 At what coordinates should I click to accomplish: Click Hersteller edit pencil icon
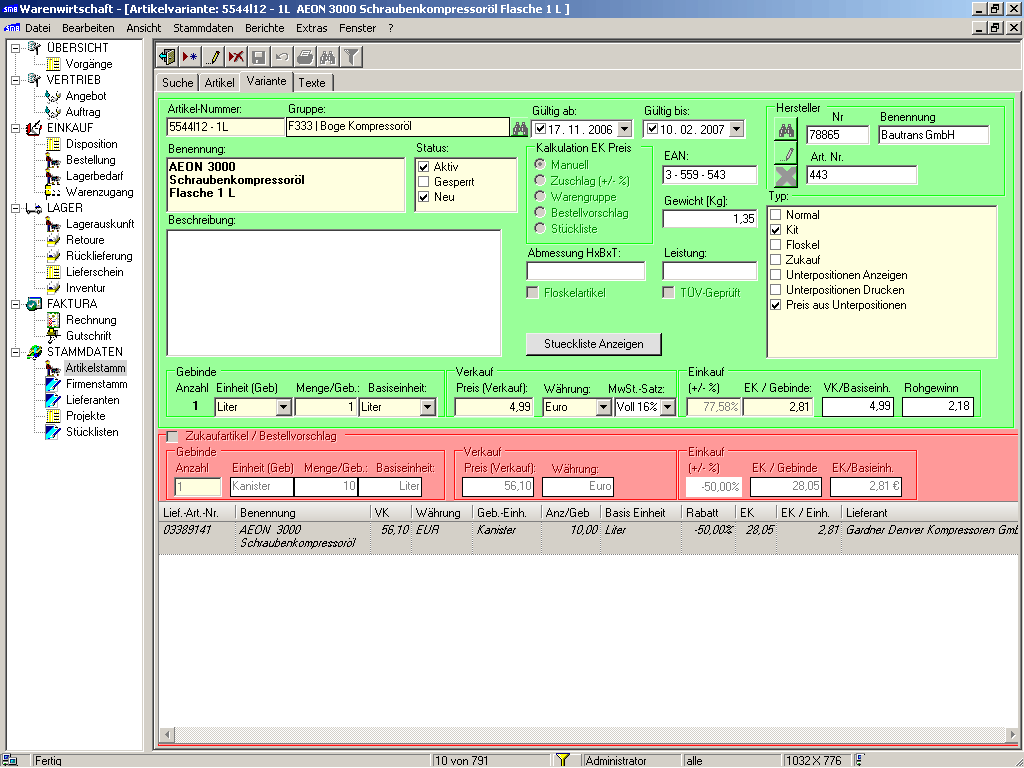tap(786, 153)
